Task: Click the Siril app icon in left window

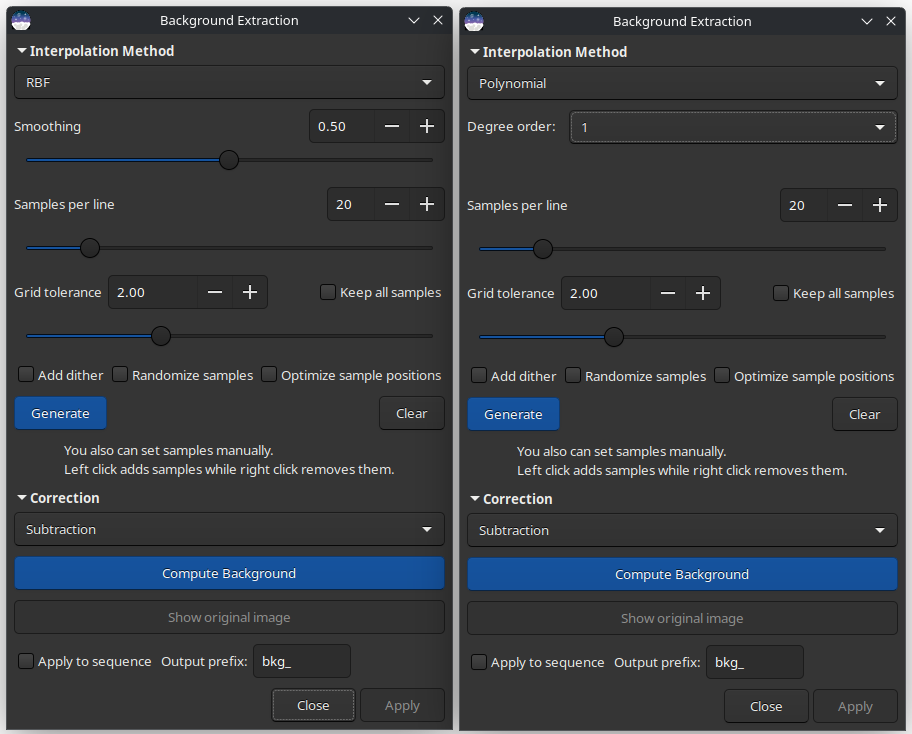Action: point(21,20)
